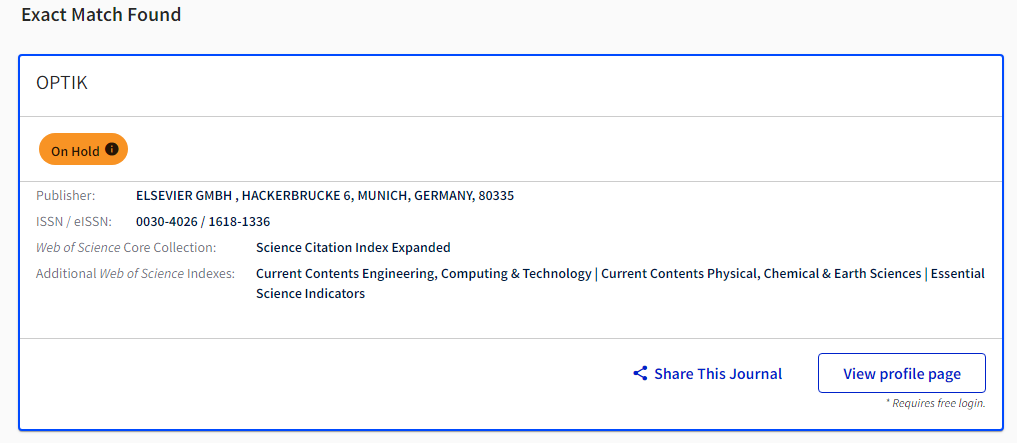Click the Essential Science Indicators index
1017x443 pixels.
pyautogui.click(x=310, y=294)
